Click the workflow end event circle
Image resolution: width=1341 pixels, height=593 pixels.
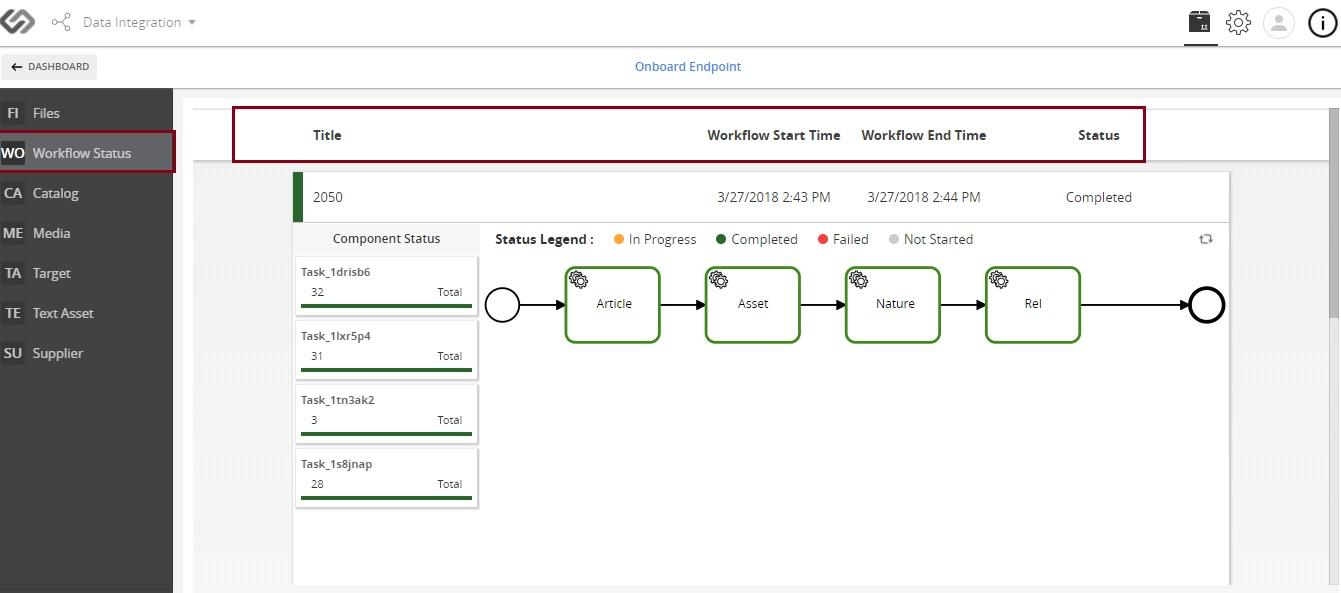(1207, 305)
